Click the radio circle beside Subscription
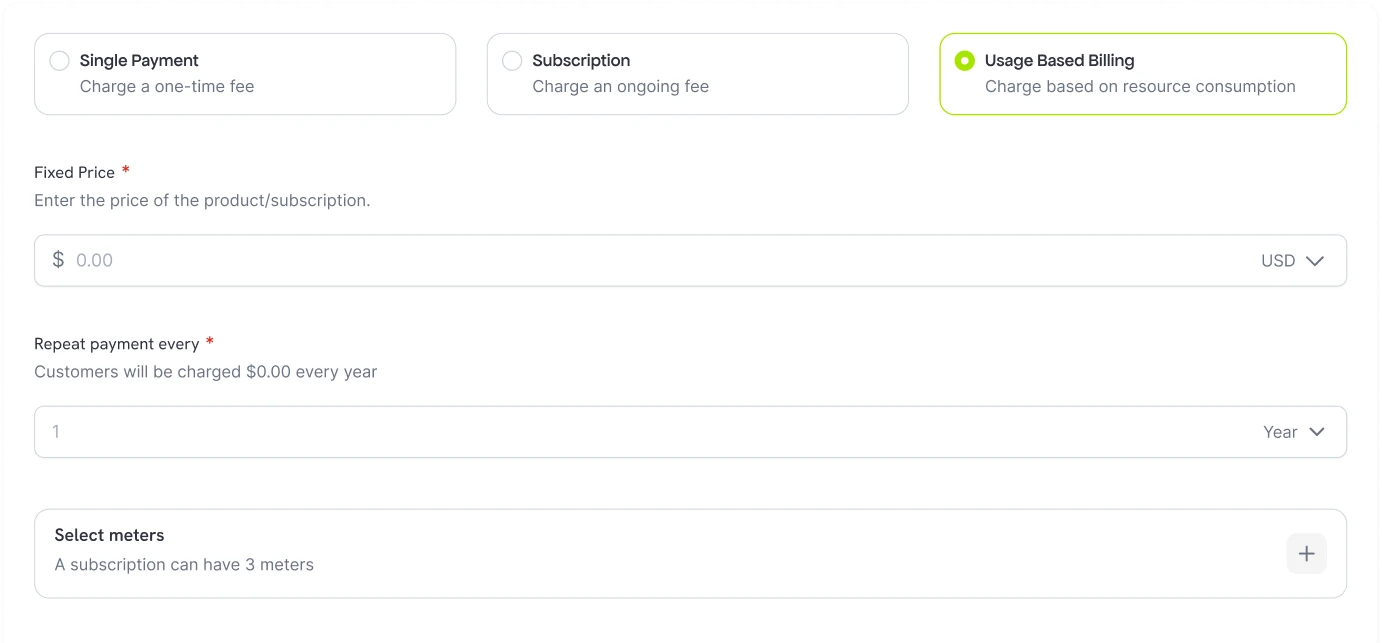Image resolution: width=1382 pixels, height=643 pixels. pyautogui.click(x=512, y=60)
